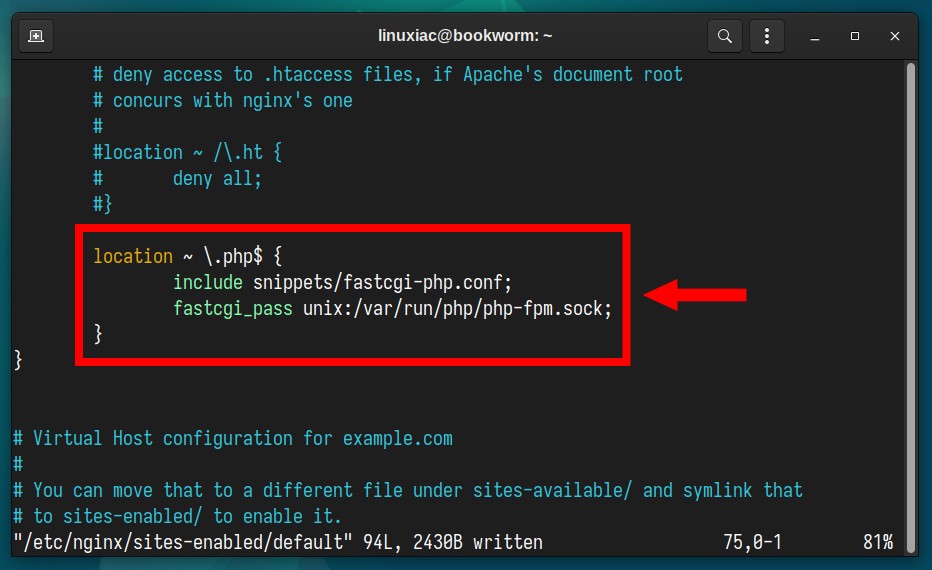Image resolution: width=932 pixels, height=570 pixels.
Task: Click the window title linuxiac@bookworm
Action: [x=465, y=36]
